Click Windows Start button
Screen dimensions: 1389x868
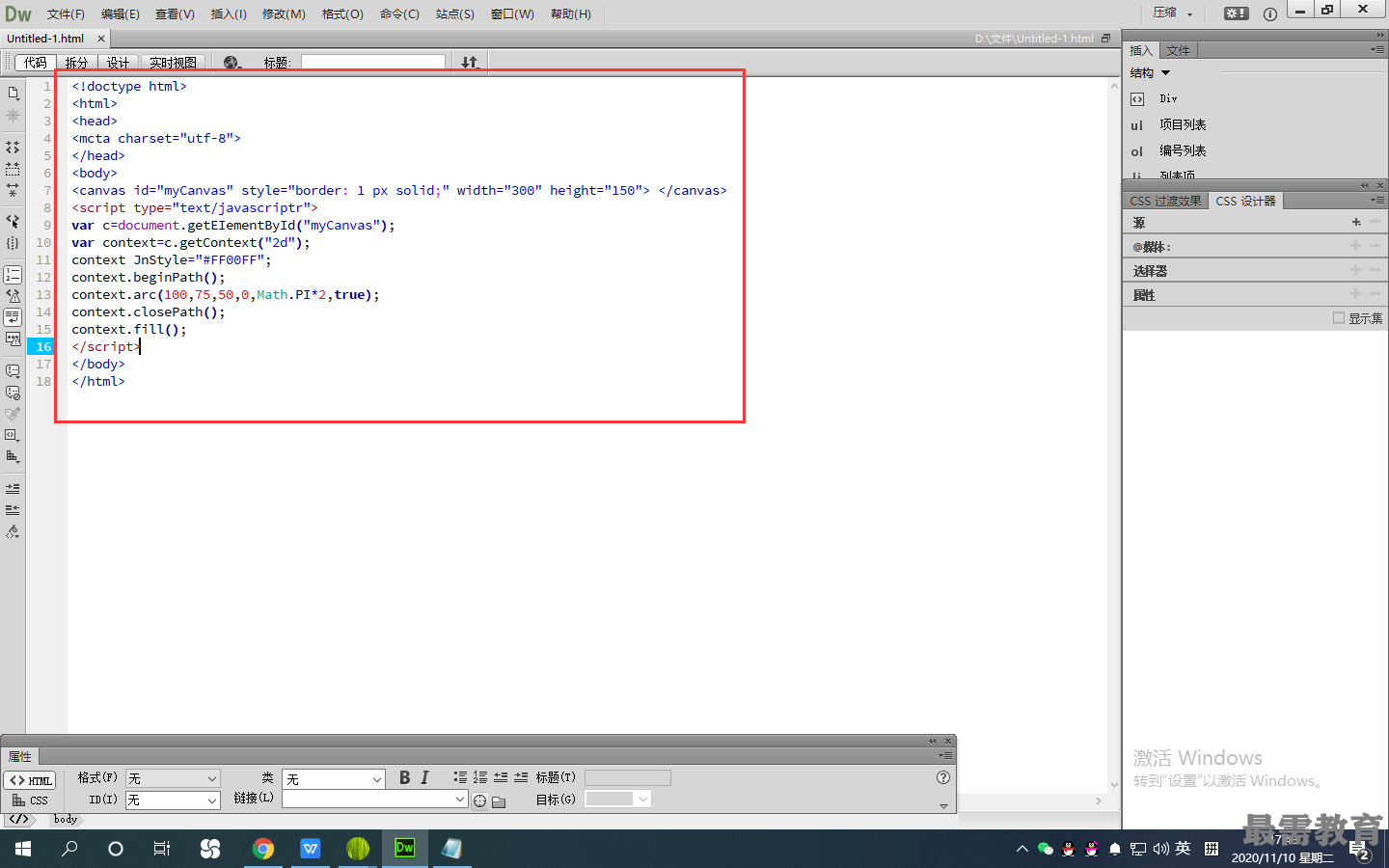[x=23, y=849]
